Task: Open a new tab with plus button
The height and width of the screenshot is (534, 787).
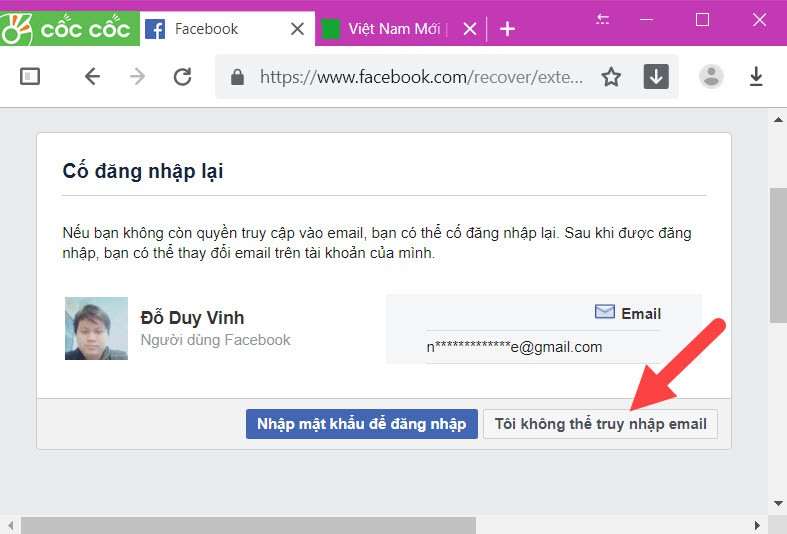Action: point(507,29)
